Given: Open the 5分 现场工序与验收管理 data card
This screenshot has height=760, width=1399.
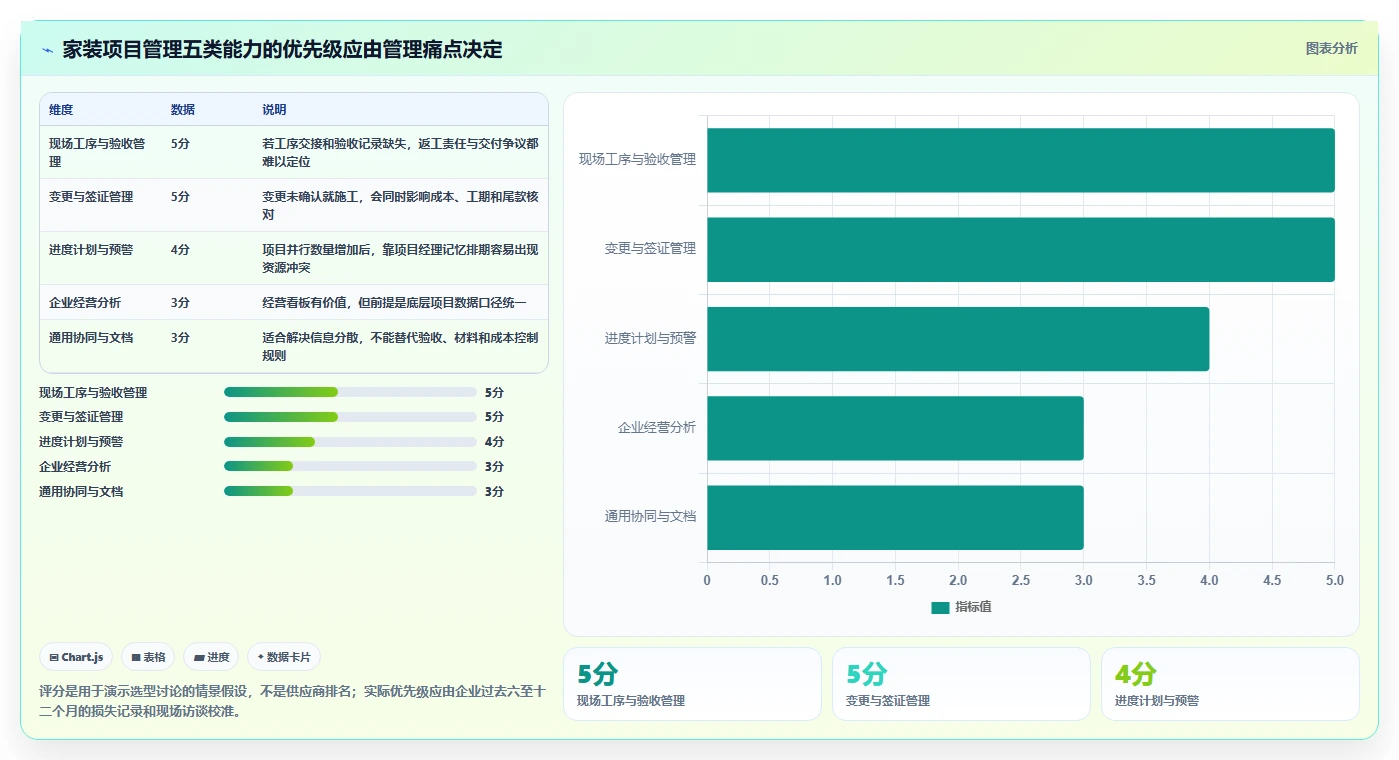Looking at the screenshot, I should coord(692,684).
